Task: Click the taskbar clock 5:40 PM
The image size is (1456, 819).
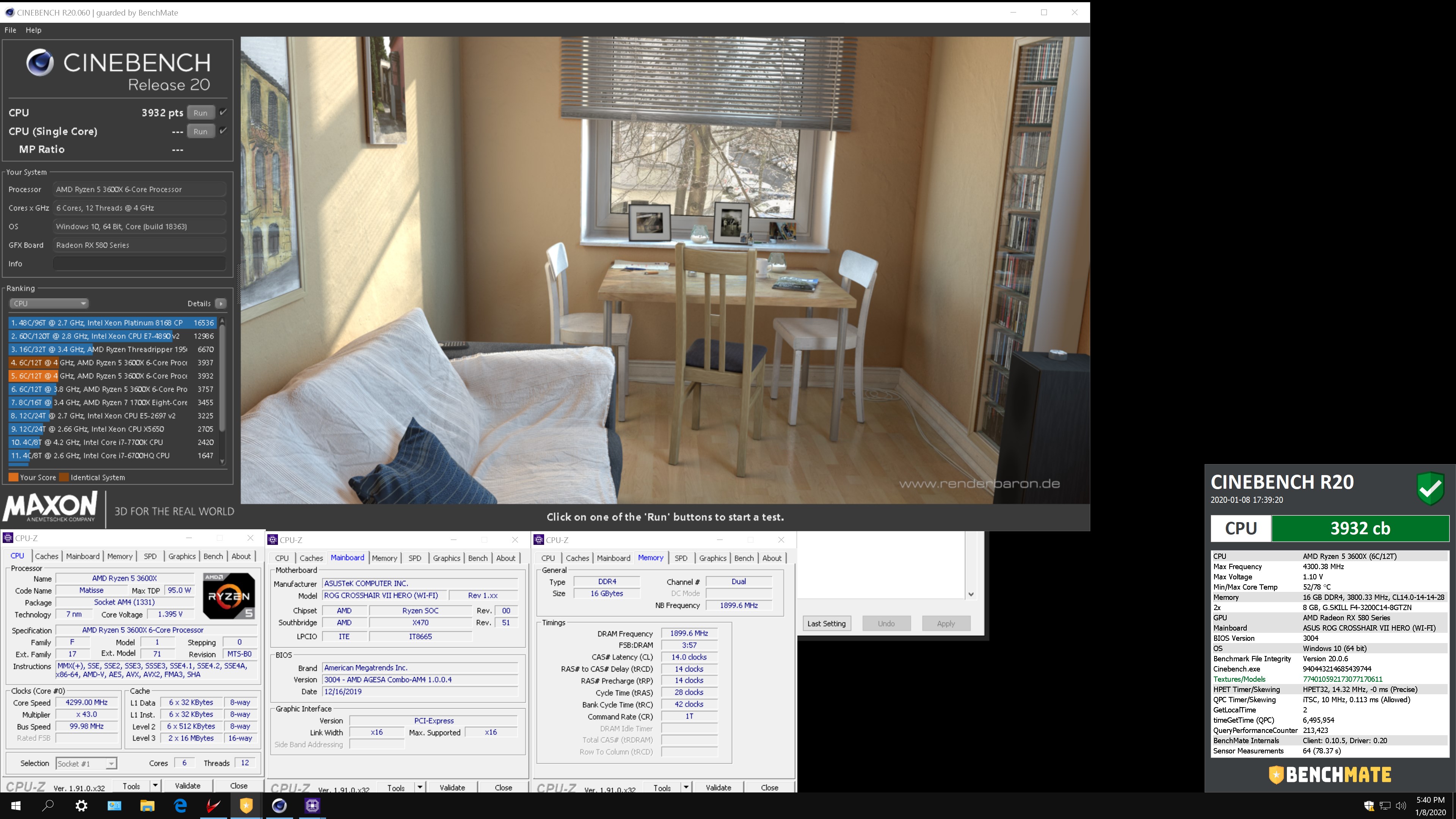Action: (1431, 800)
